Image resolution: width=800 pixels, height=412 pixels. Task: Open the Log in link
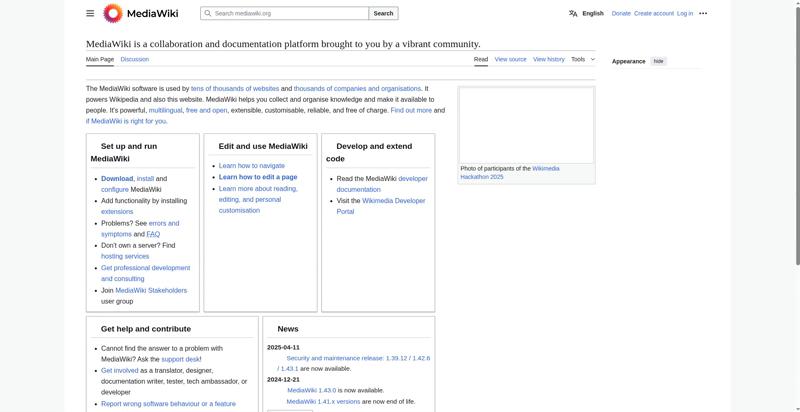click(685, 14)
